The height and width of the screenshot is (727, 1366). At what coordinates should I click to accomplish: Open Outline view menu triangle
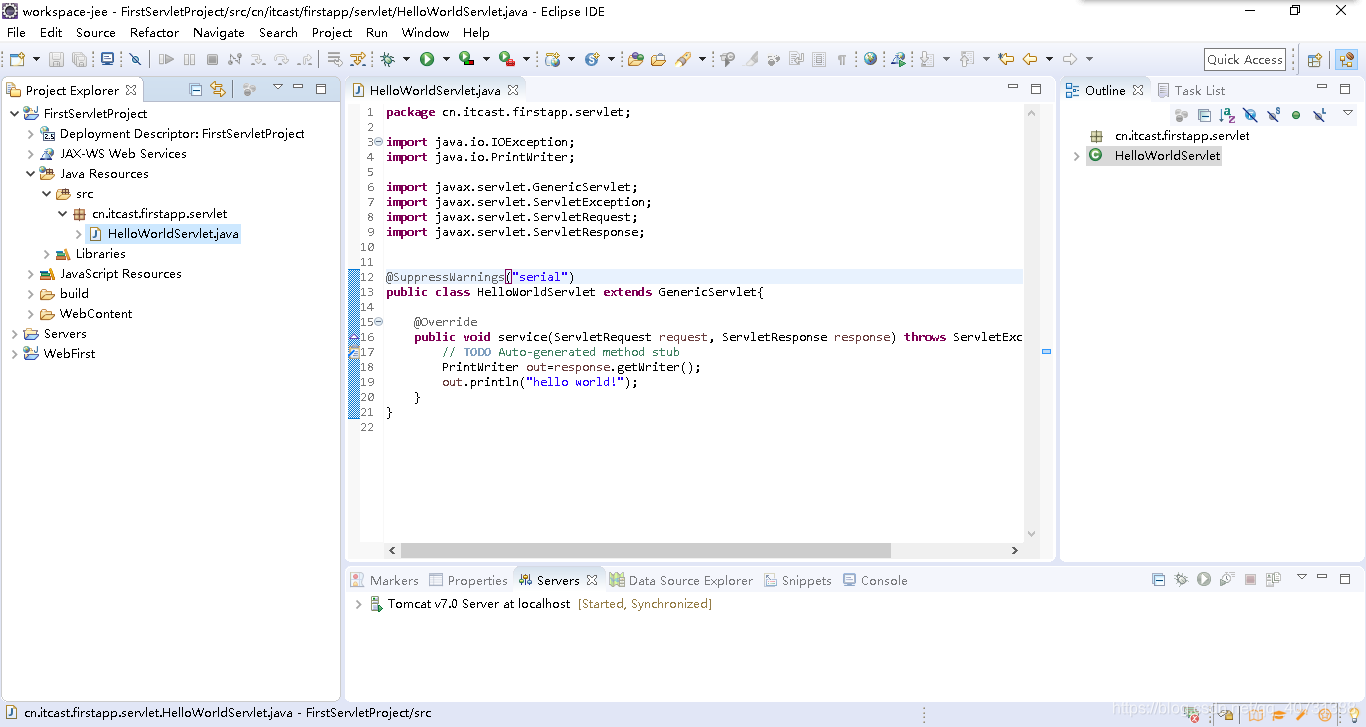coord(1347,113)
